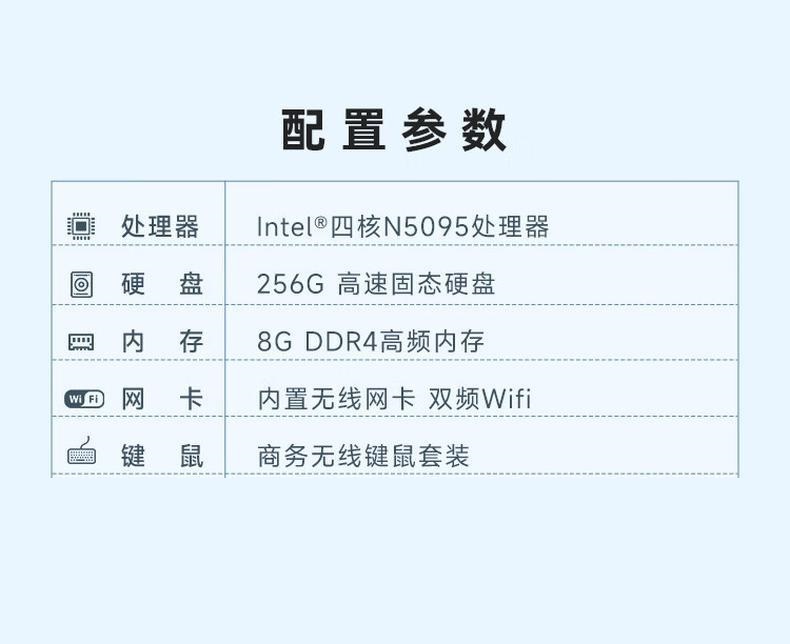Click the registered trademark symbol after Intel
Image resolution: width=790 pixels, height=644 pixels.
(321, 221)
